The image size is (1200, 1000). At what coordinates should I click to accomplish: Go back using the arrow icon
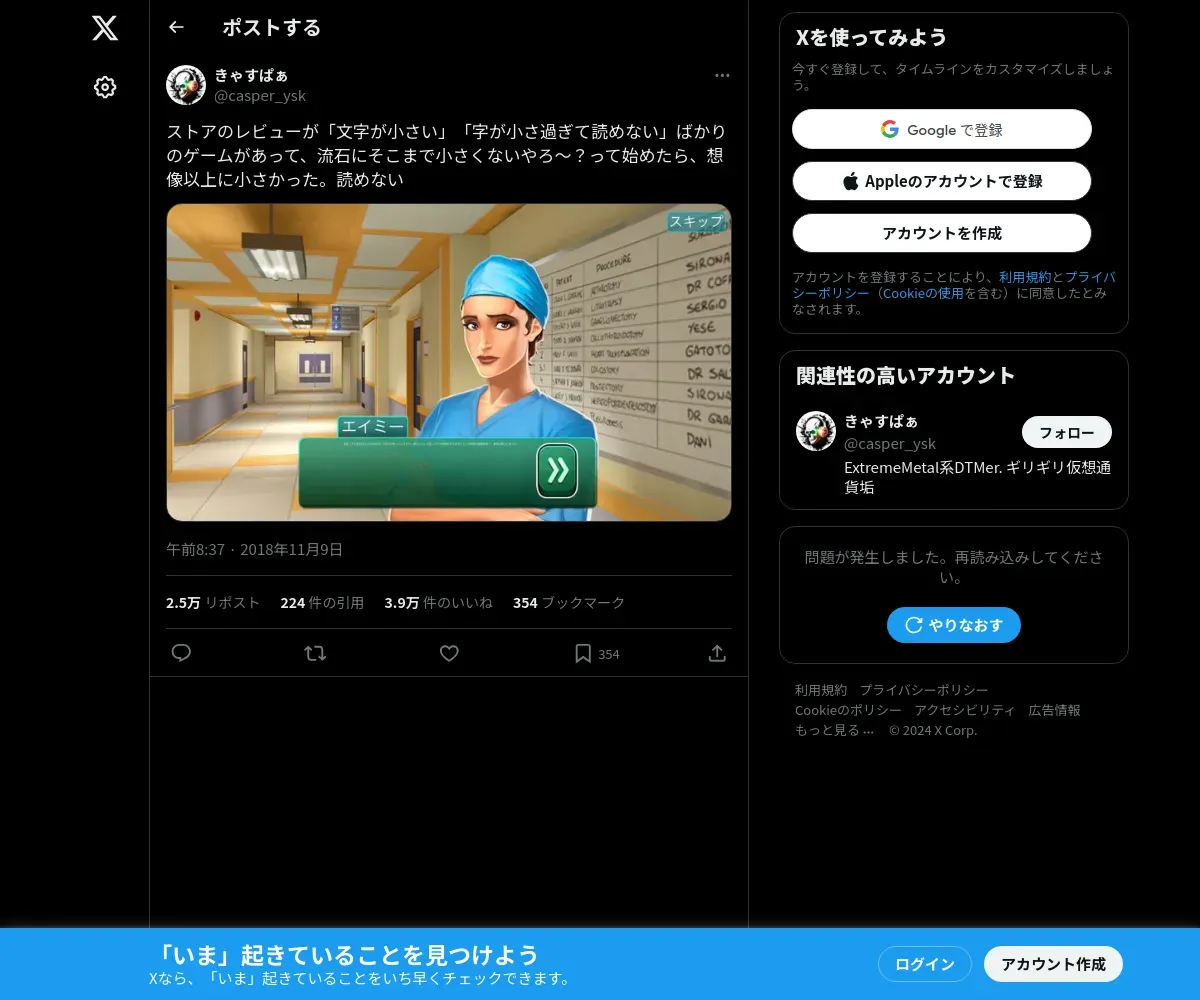pos(176,27)
